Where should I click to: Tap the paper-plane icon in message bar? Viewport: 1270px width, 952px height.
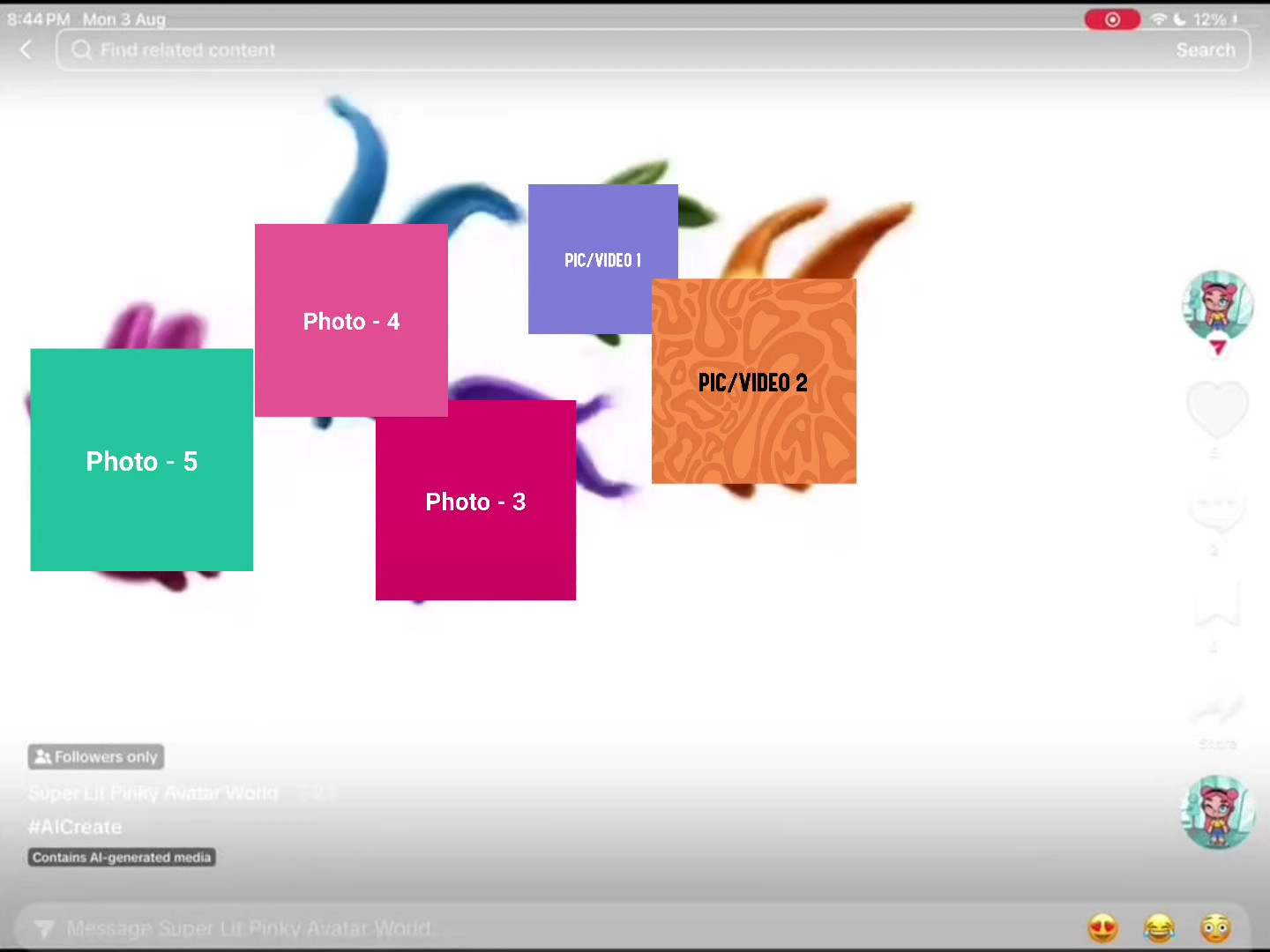coord(43,928)
